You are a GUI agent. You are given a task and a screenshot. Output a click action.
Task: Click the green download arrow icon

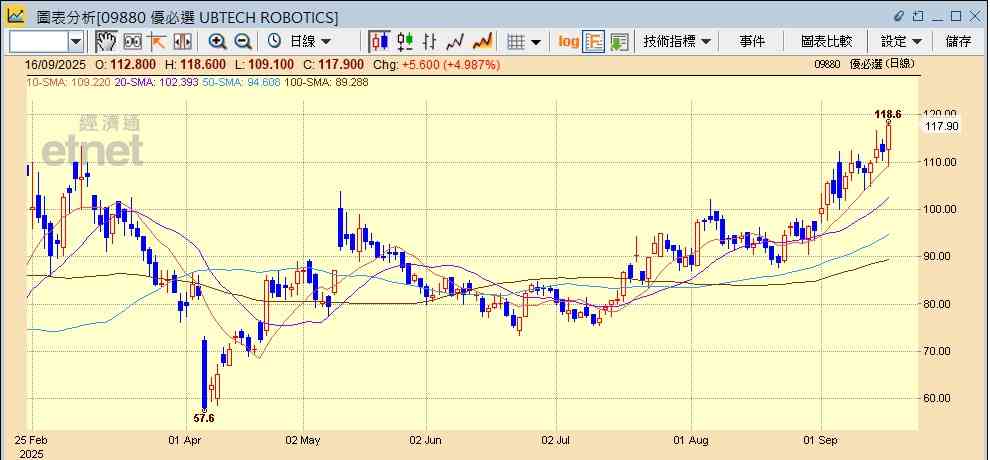[x=619, y=42]
